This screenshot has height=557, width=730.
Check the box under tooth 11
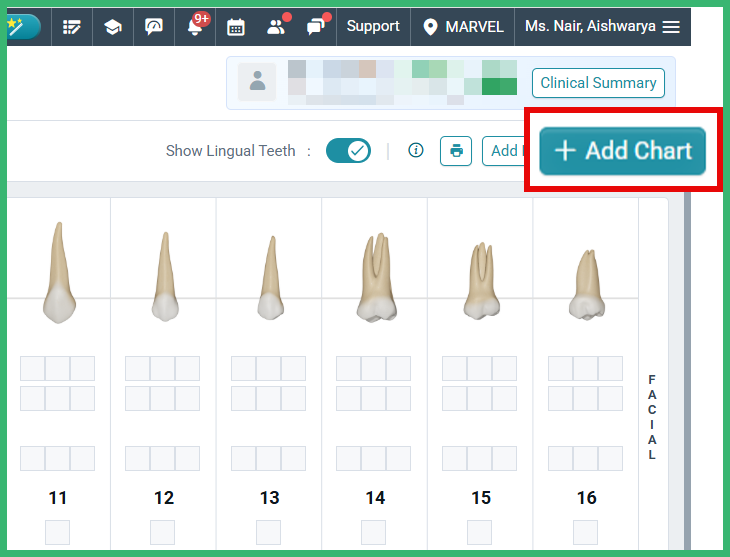pos(58,532)
